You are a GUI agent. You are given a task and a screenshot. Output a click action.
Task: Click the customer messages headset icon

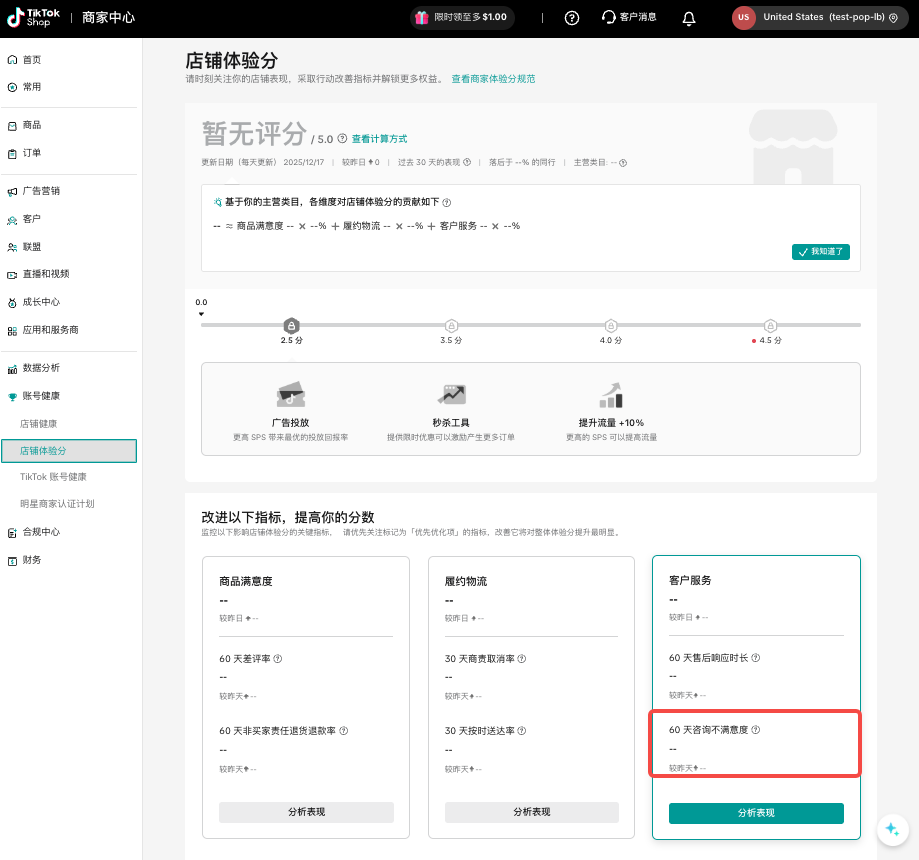coord(609,18)
